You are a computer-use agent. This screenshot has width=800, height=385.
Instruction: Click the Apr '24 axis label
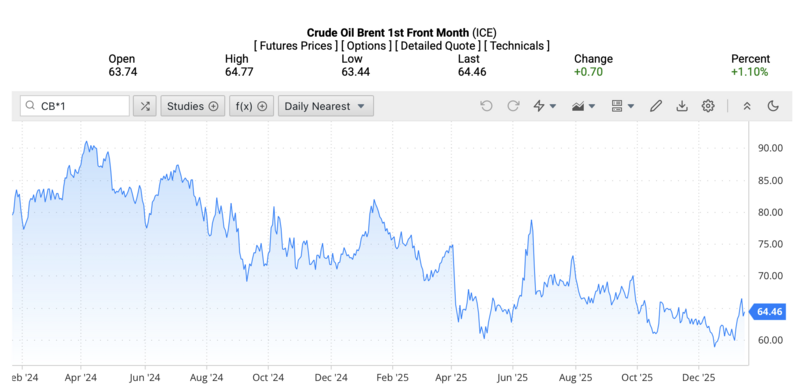81,378
